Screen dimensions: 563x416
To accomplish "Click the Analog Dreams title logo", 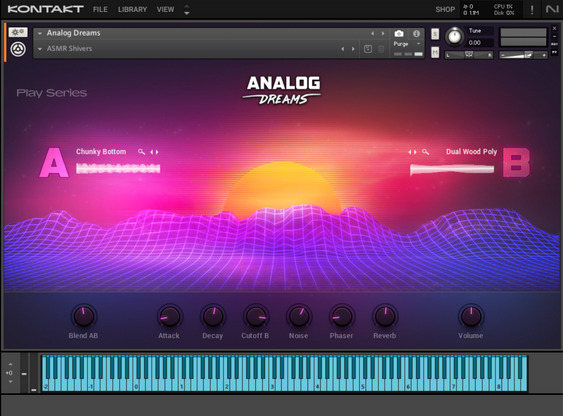I will (282, 90).
